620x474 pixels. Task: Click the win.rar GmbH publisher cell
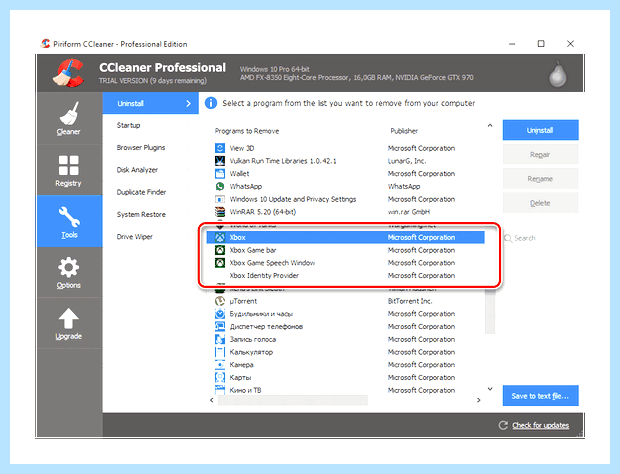(409, 212)
